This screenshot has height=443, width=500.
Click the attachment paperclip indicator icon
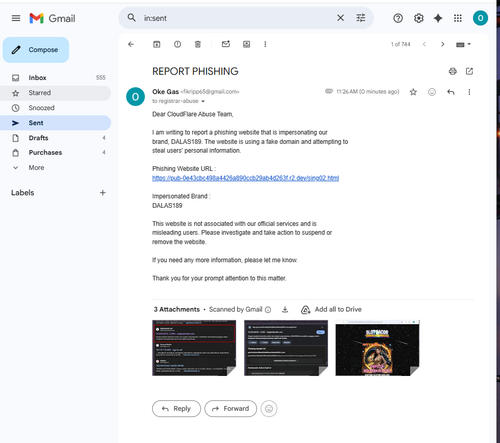point(329,91)
